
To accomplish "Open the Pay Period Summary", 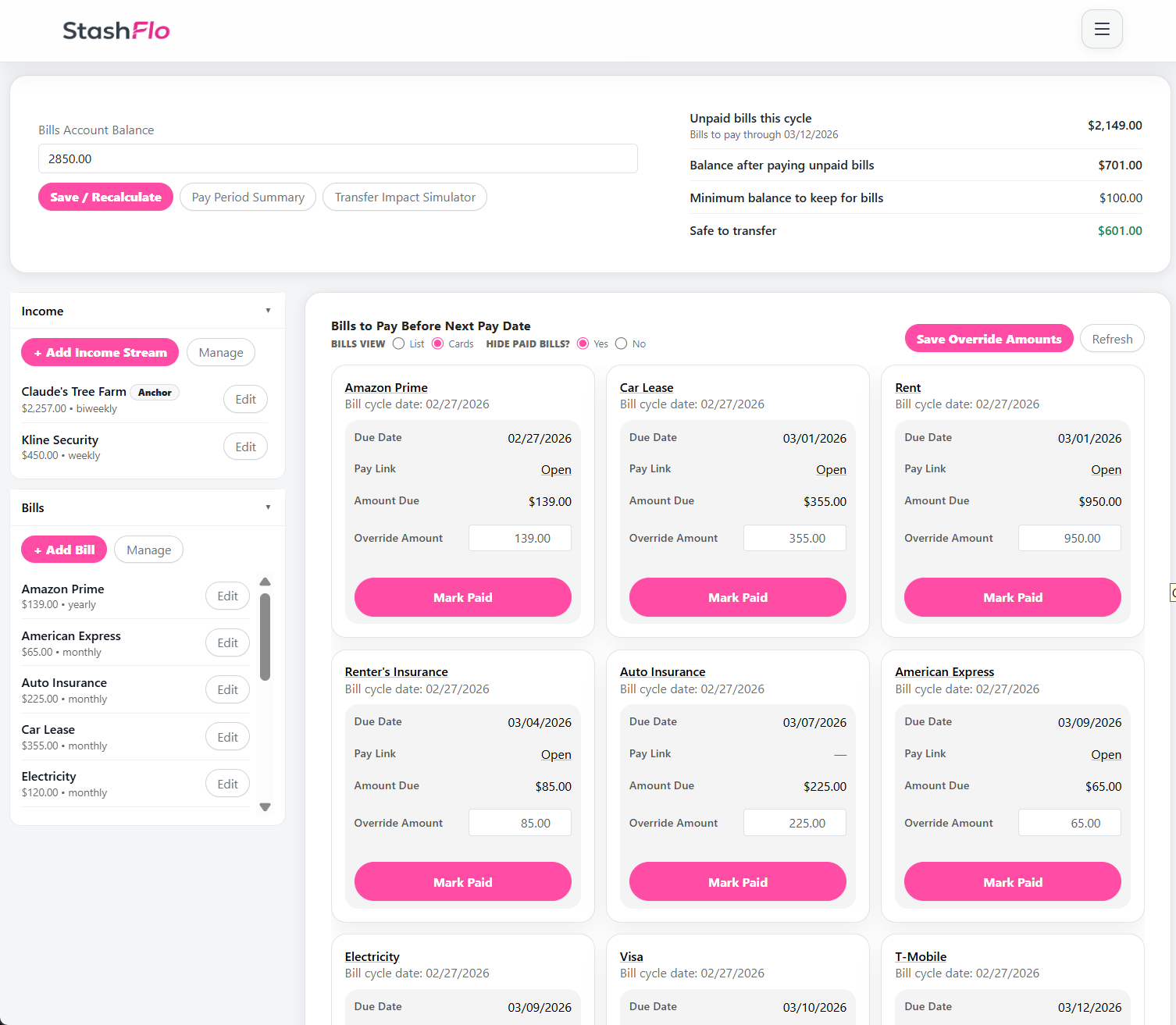I will pyautogui.click(x=248, y=197).
